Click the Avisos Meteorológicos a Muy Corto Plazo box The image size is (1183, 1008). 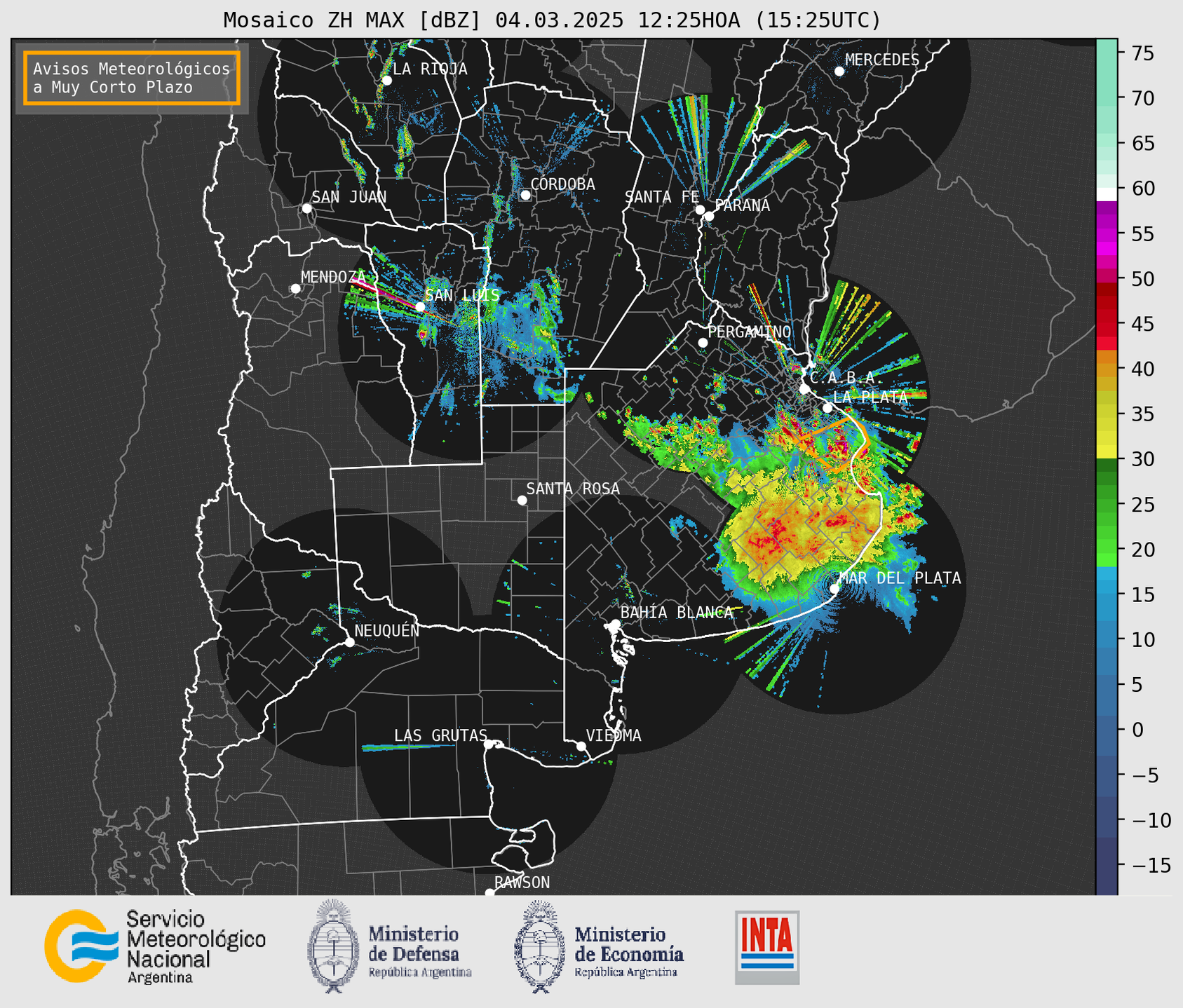pos(132,78)
